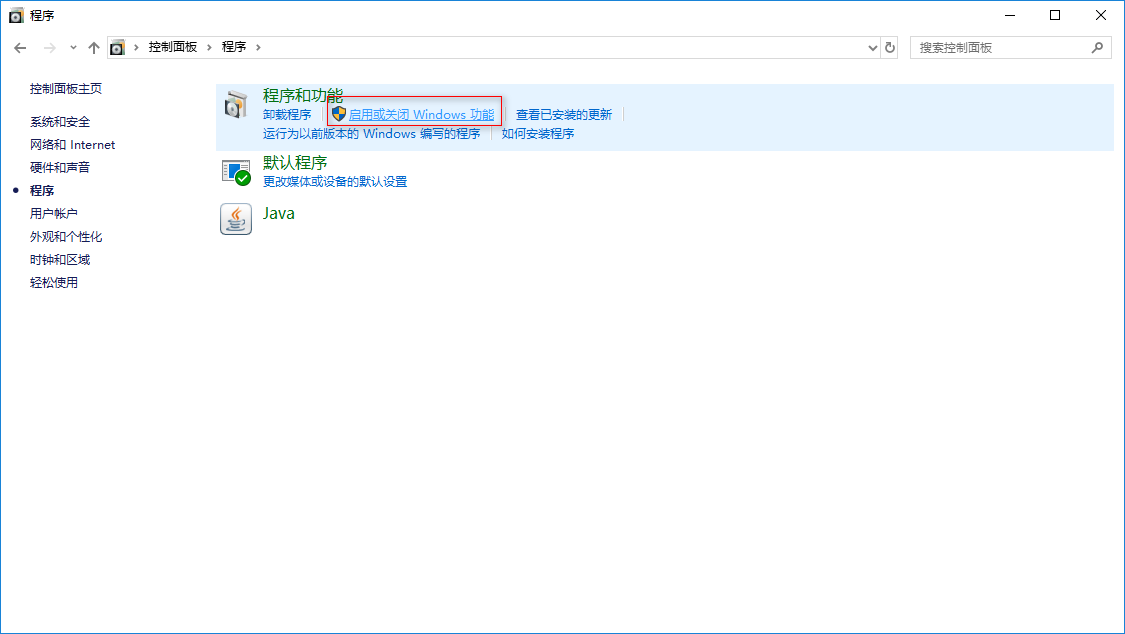
Task: Click the back navigation arrow
Action: click(x=20, y=46)
